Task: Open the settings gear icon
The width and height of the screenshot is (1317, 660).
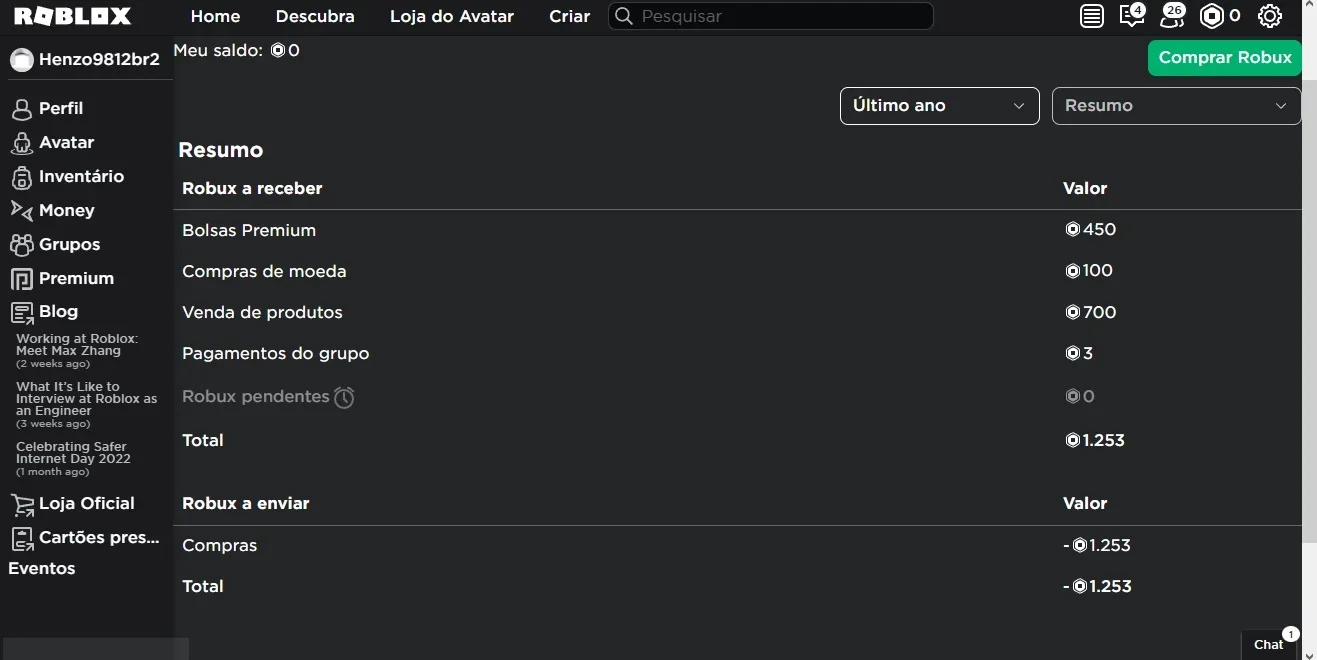Action: (1270, 16)
